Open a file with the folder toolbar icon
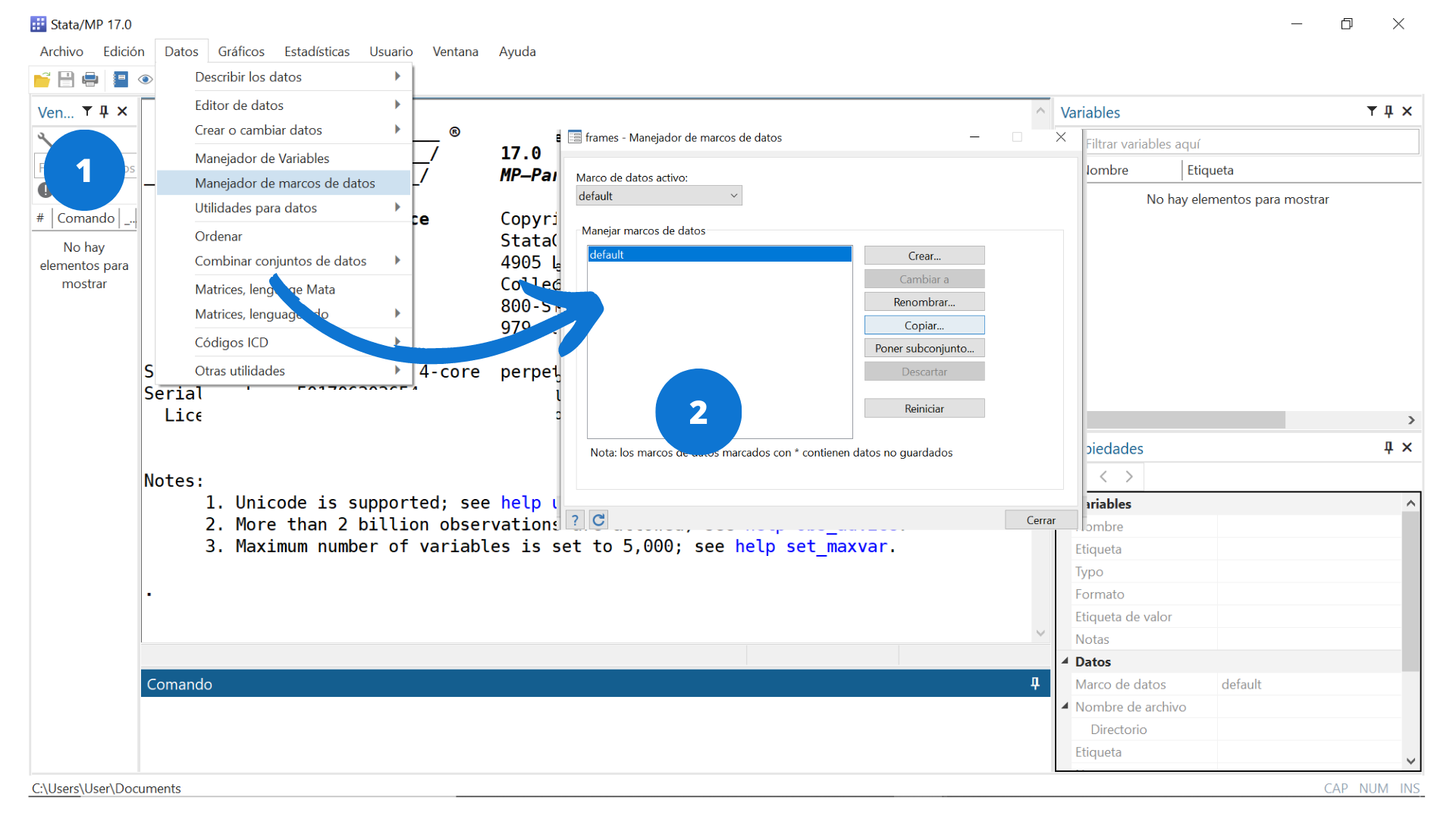The height and width of the screenshot is (819, 1456). [42, 79]
